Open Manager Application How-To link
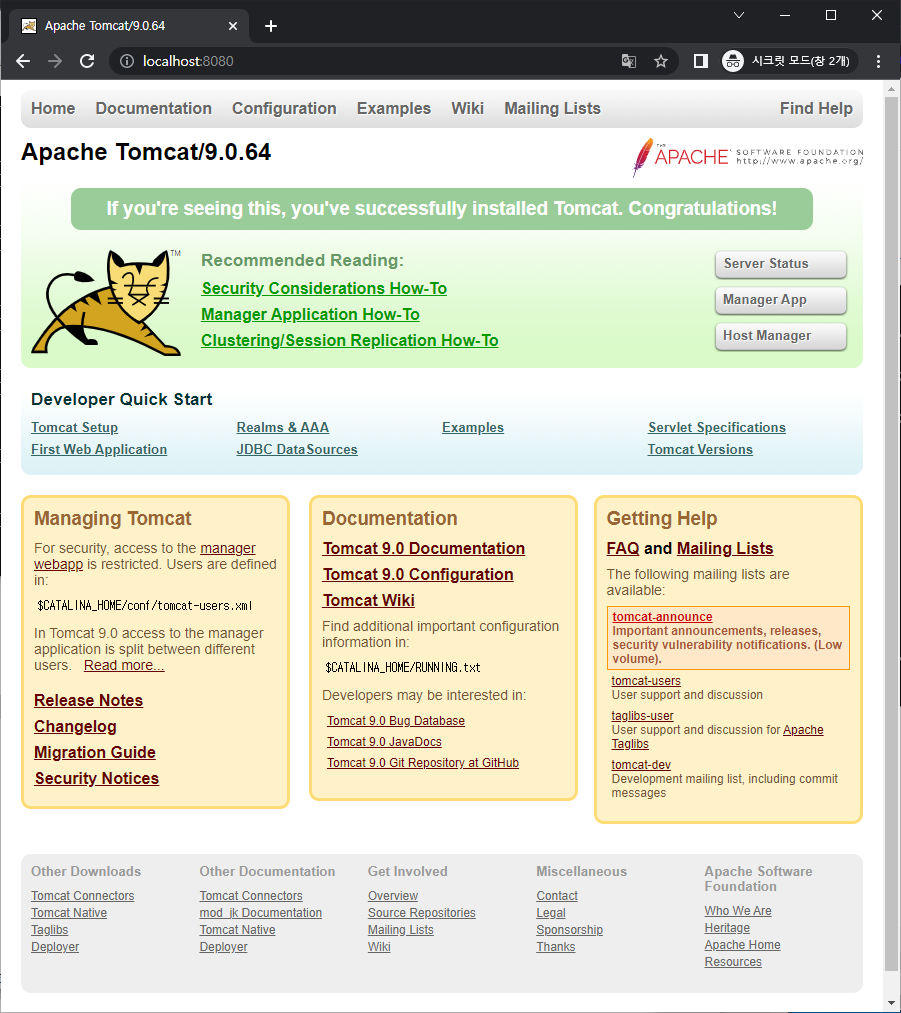Viewport: 901px width, 1013px height. [310, 314]
